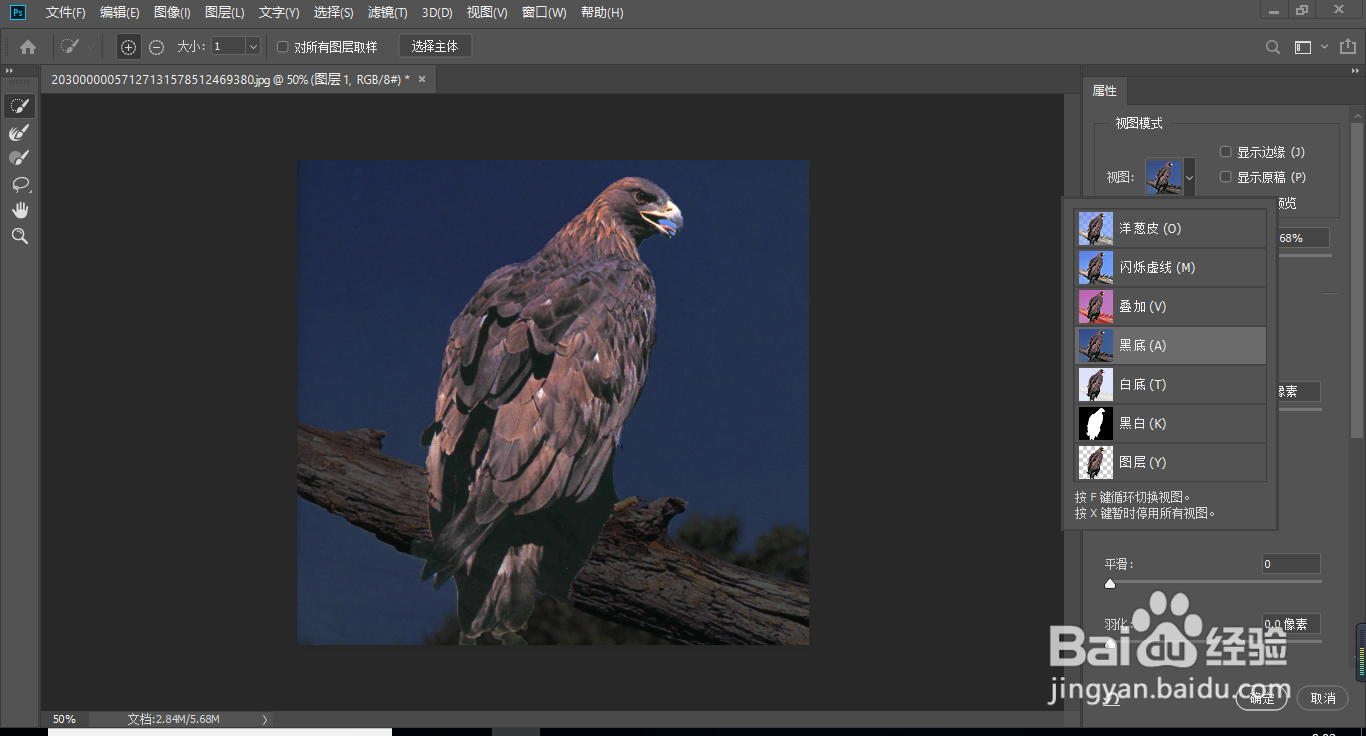Click the 大小 brush size field

point(228,46)
